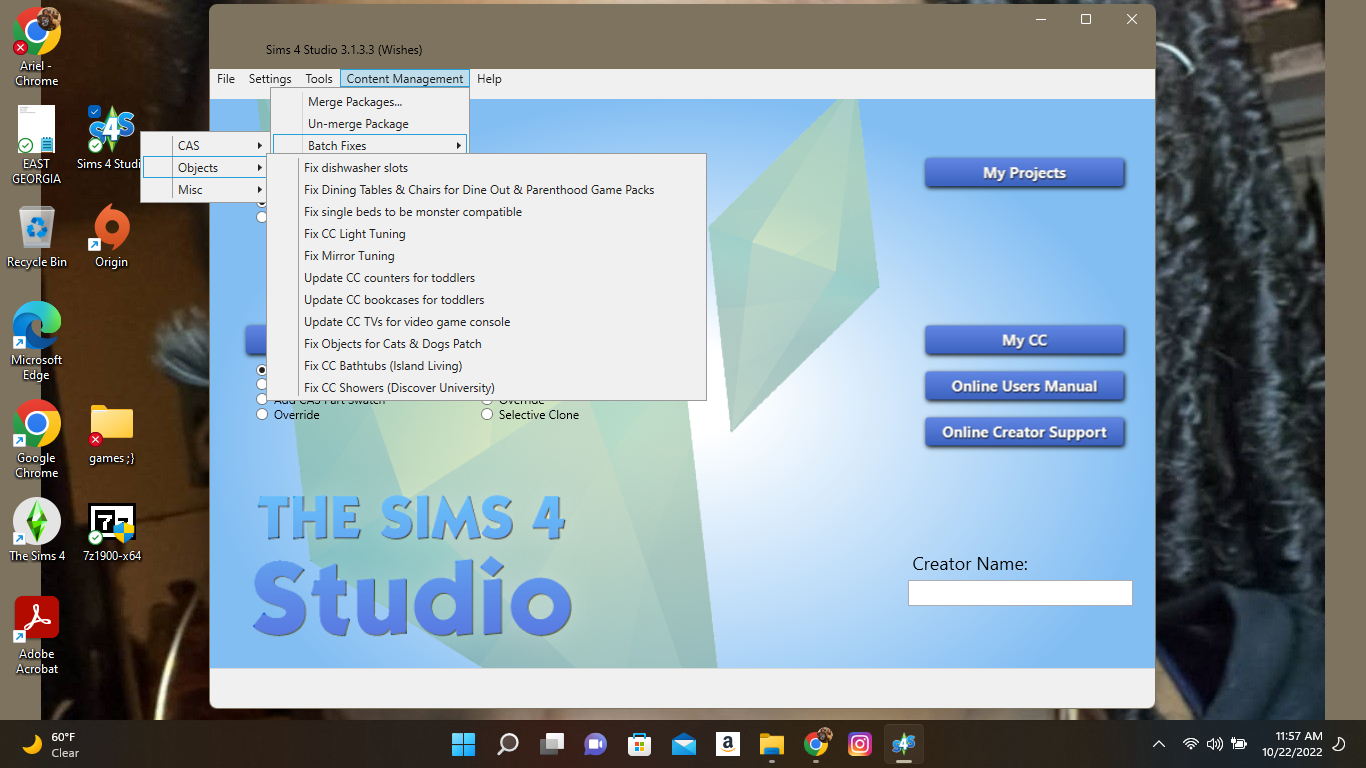The image size is (1366, 768).
Task: Switch to Chrome on the taskbar
Action: pos(816,744)
